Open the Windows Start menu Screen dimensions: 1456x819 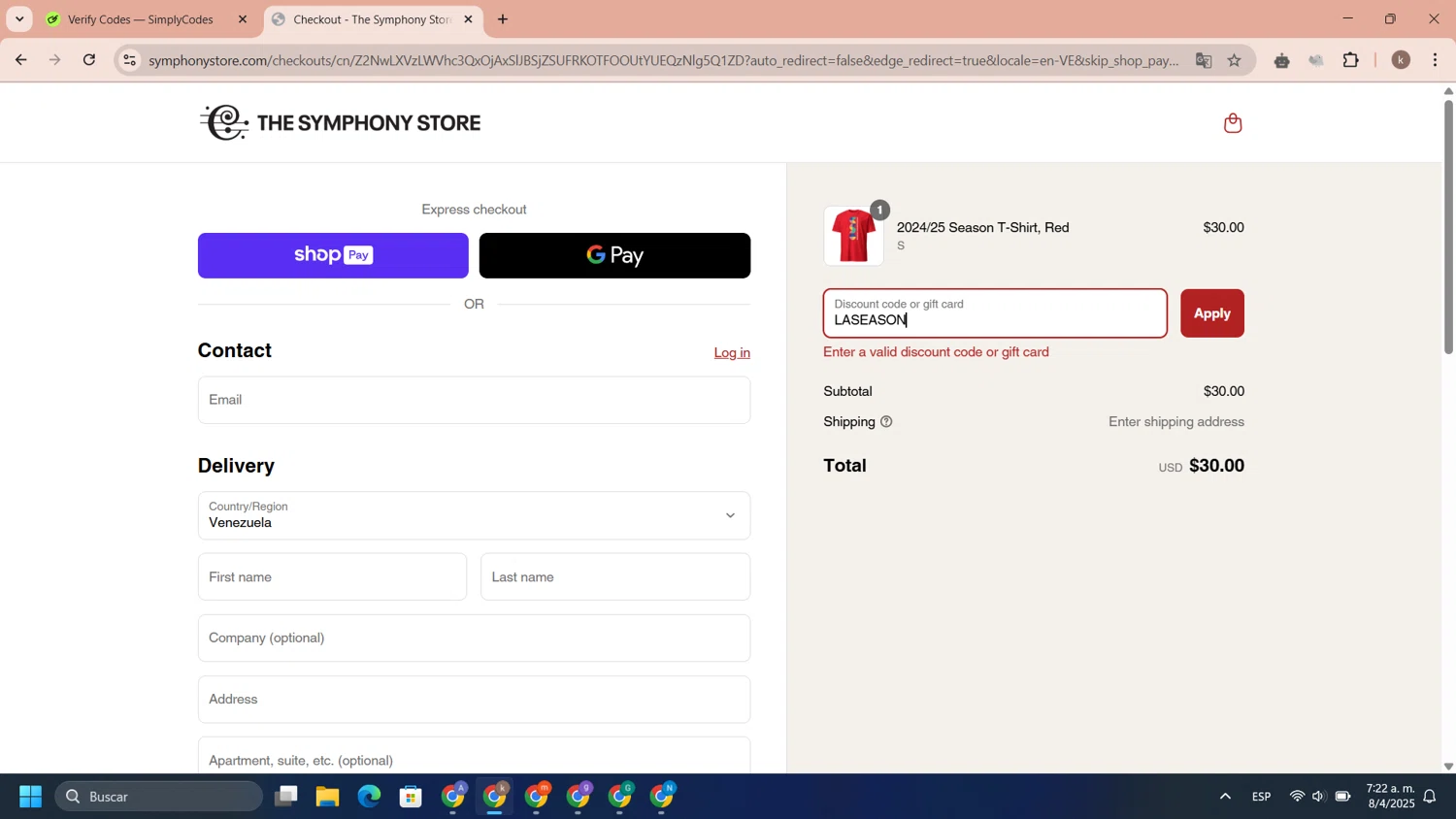pyautogui.click(x=30, y=797)
